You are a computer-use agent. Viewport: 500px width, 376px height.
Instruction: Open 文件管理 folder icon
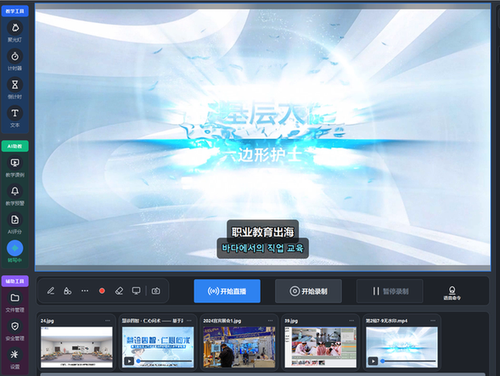pos(15,298)
